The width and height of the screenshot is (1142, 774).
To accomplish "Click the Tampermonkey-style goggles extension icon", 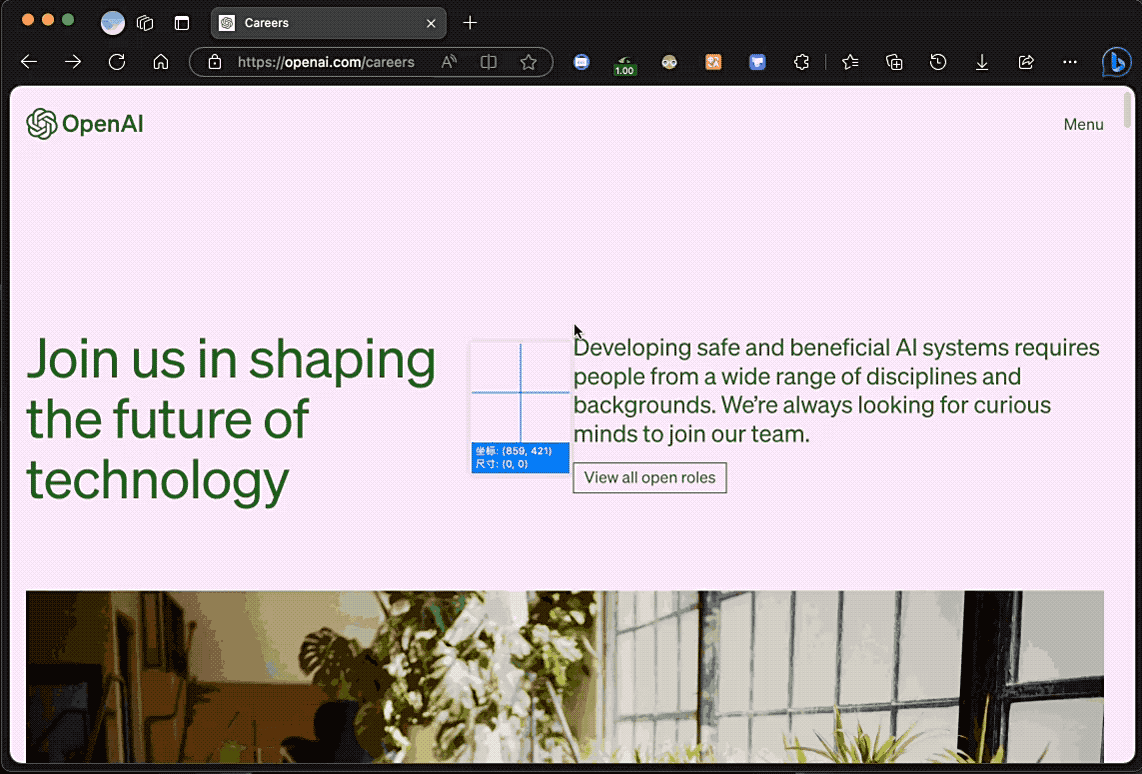I will [x=669, y=62].
